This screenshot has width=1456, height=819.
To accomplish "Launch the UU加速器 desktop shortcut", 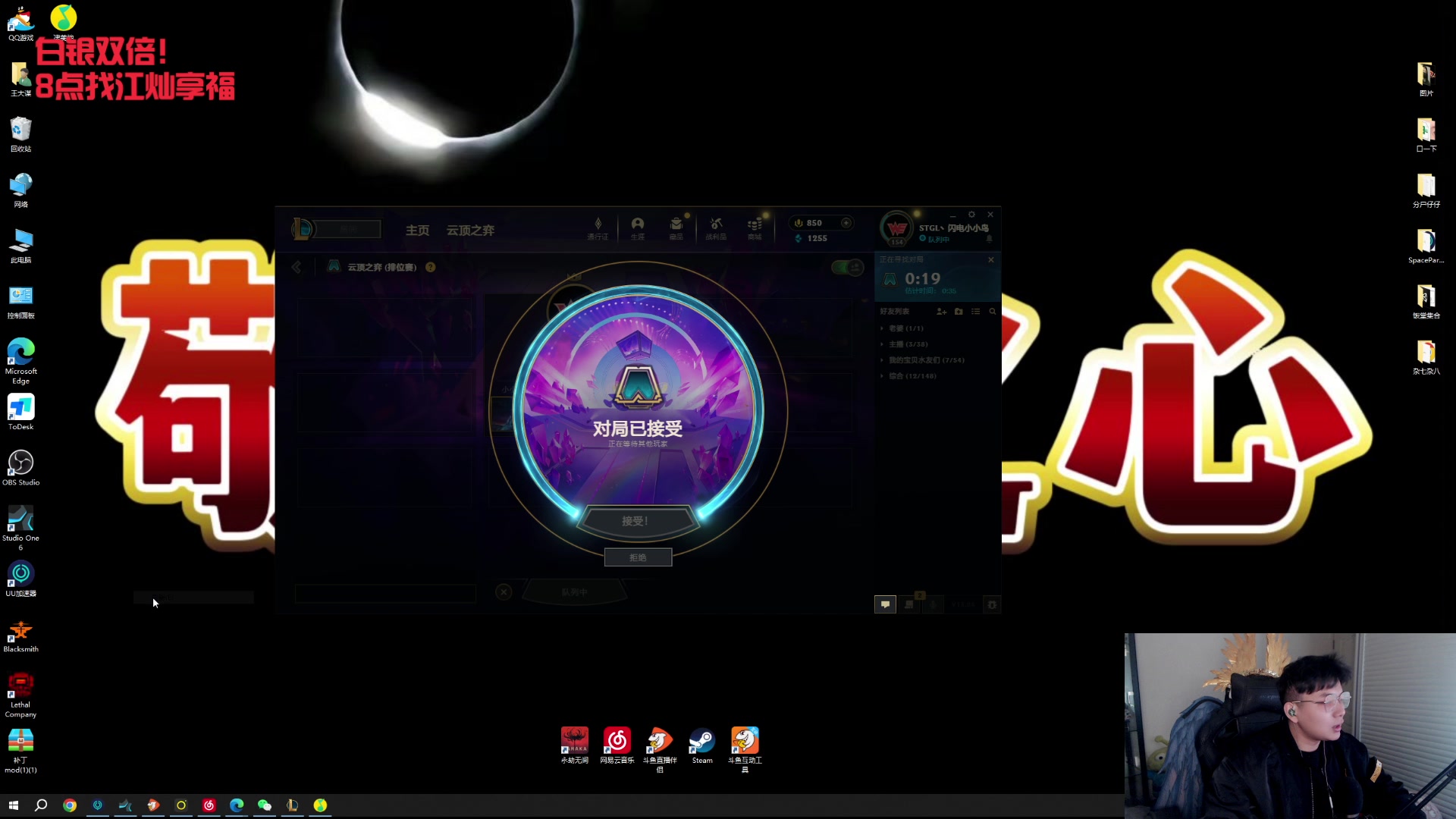I will [x=20, y=579].
